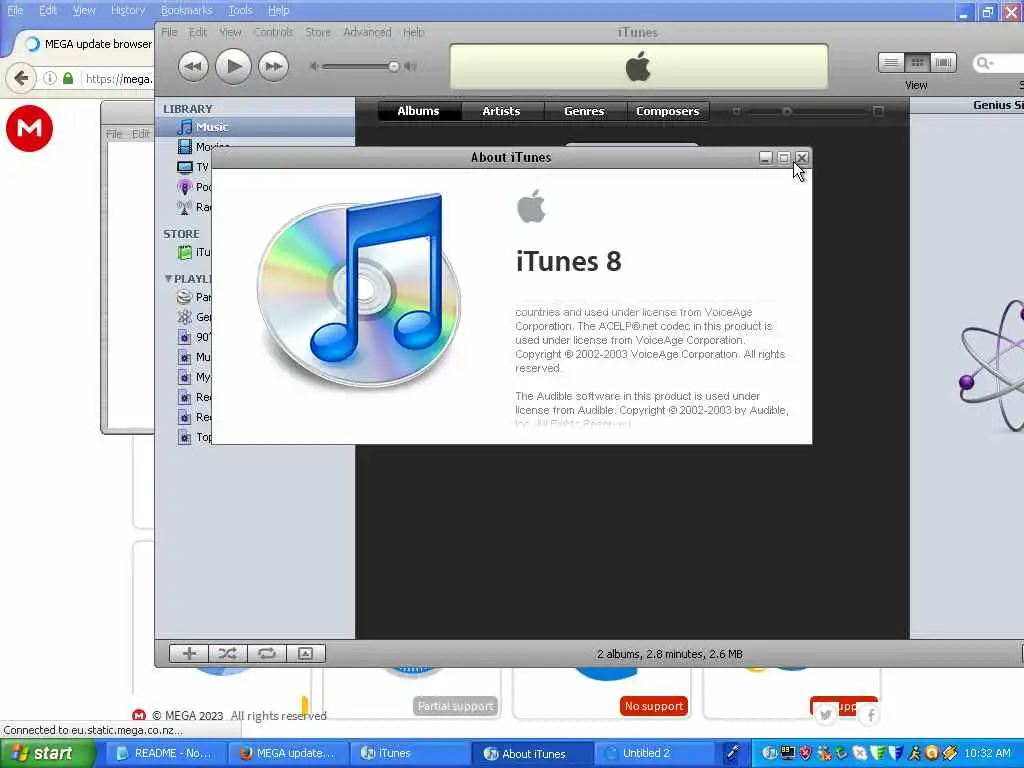The width and height of the screenshot is (1024, 768).
Task: Switch iTunes to Cover Flow view
Action: [943, 63]
